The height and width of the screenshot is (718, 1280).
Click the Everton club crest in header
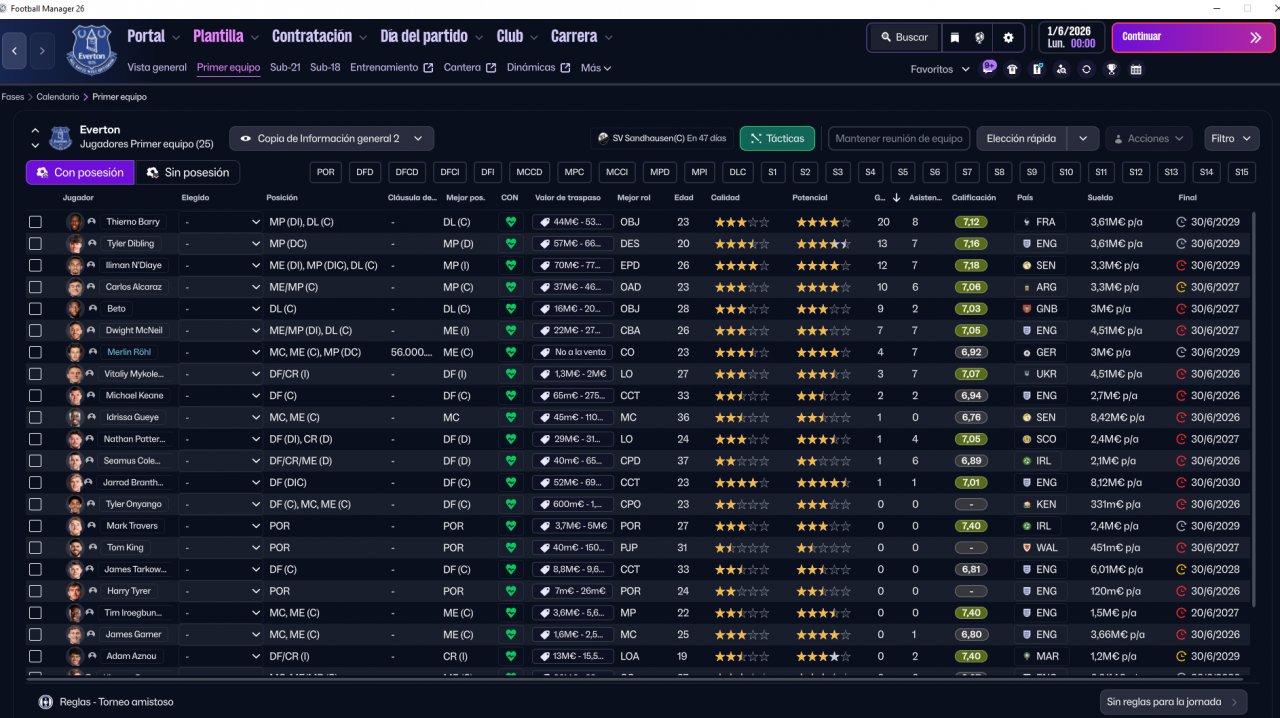click(x=92, y=49)
